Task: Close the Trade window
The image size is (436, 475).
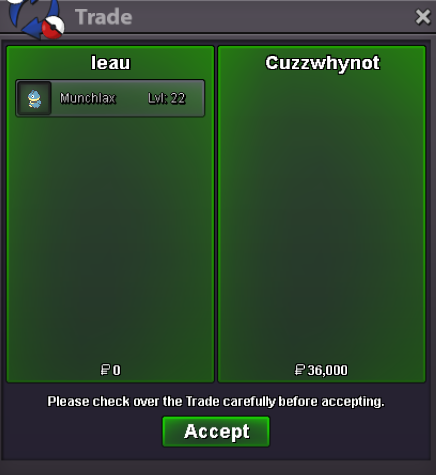Action: pyautogui.click(x=423, y=17)
